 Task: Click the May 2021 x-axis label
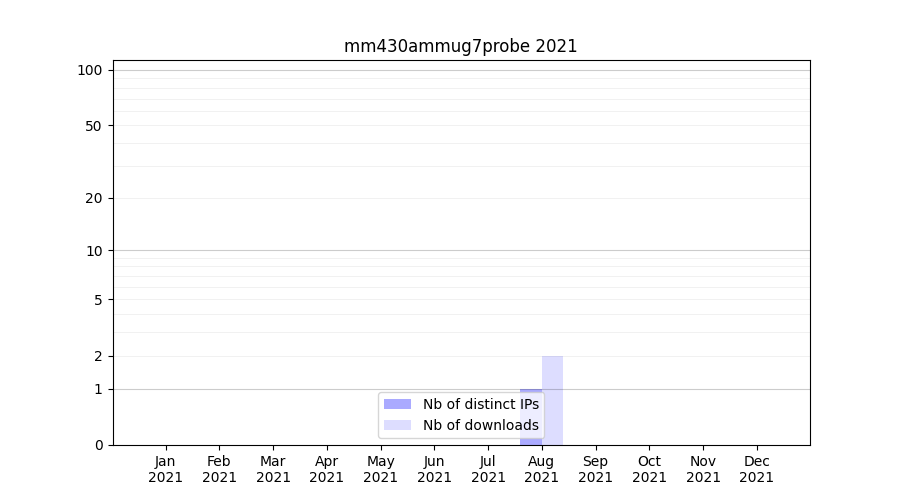tap(381, 469)
